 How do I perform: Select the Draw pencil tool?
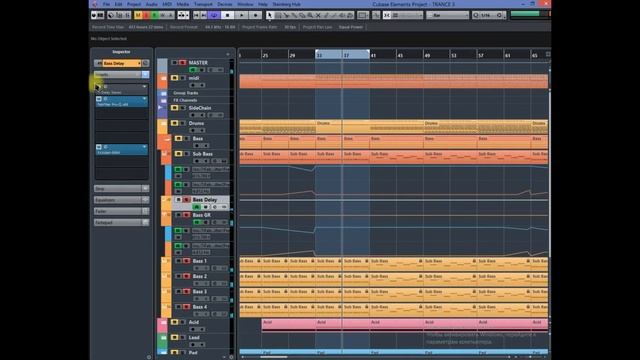click(x=326, y=15)
